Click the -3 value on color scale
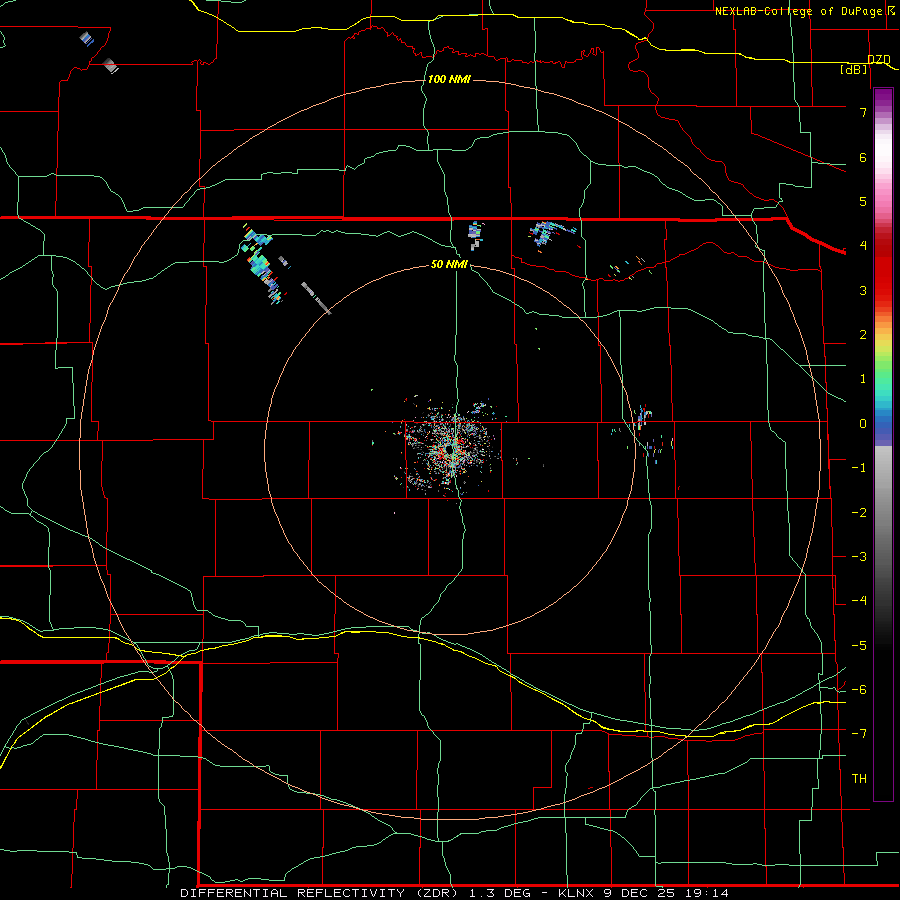 point(859,557)
